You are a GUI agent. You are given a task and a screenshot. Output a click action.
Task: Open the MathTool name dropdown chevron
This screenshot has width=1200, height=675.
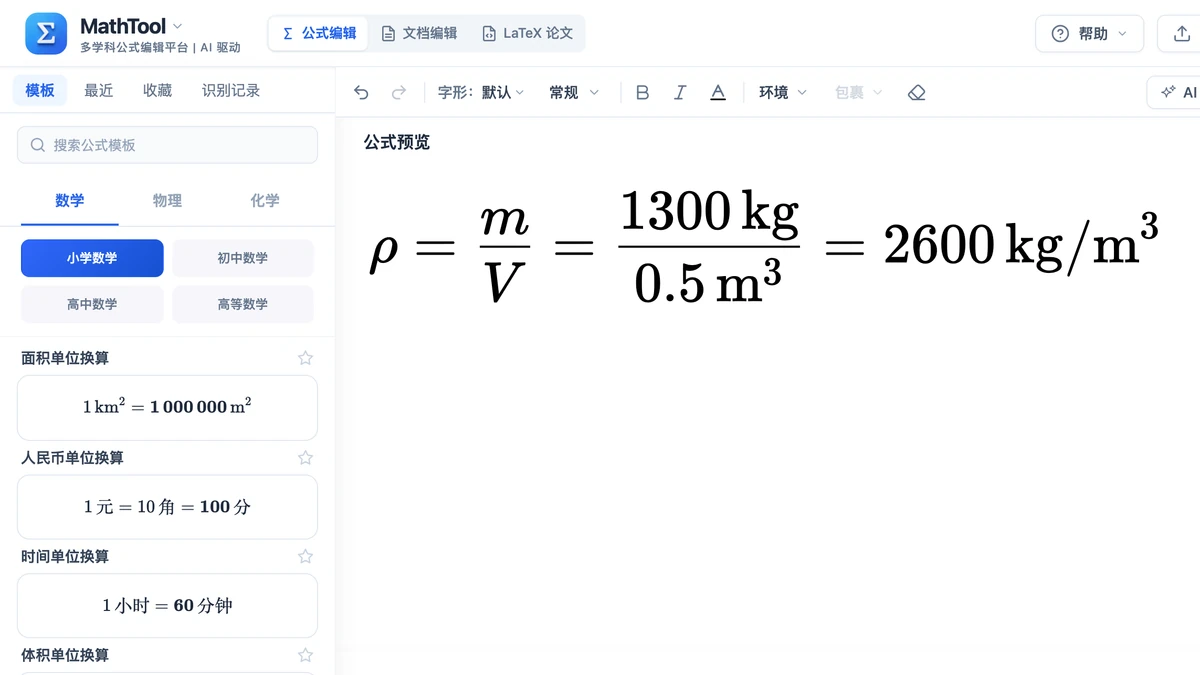tap(178, 26)
